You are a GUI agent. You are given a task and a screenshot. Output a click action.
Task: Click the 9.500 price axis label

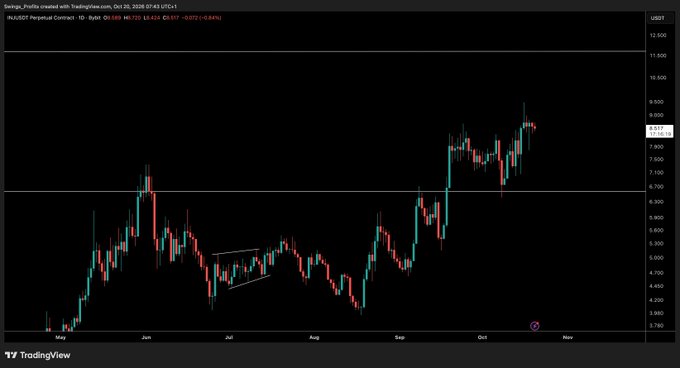click(656, 101)
